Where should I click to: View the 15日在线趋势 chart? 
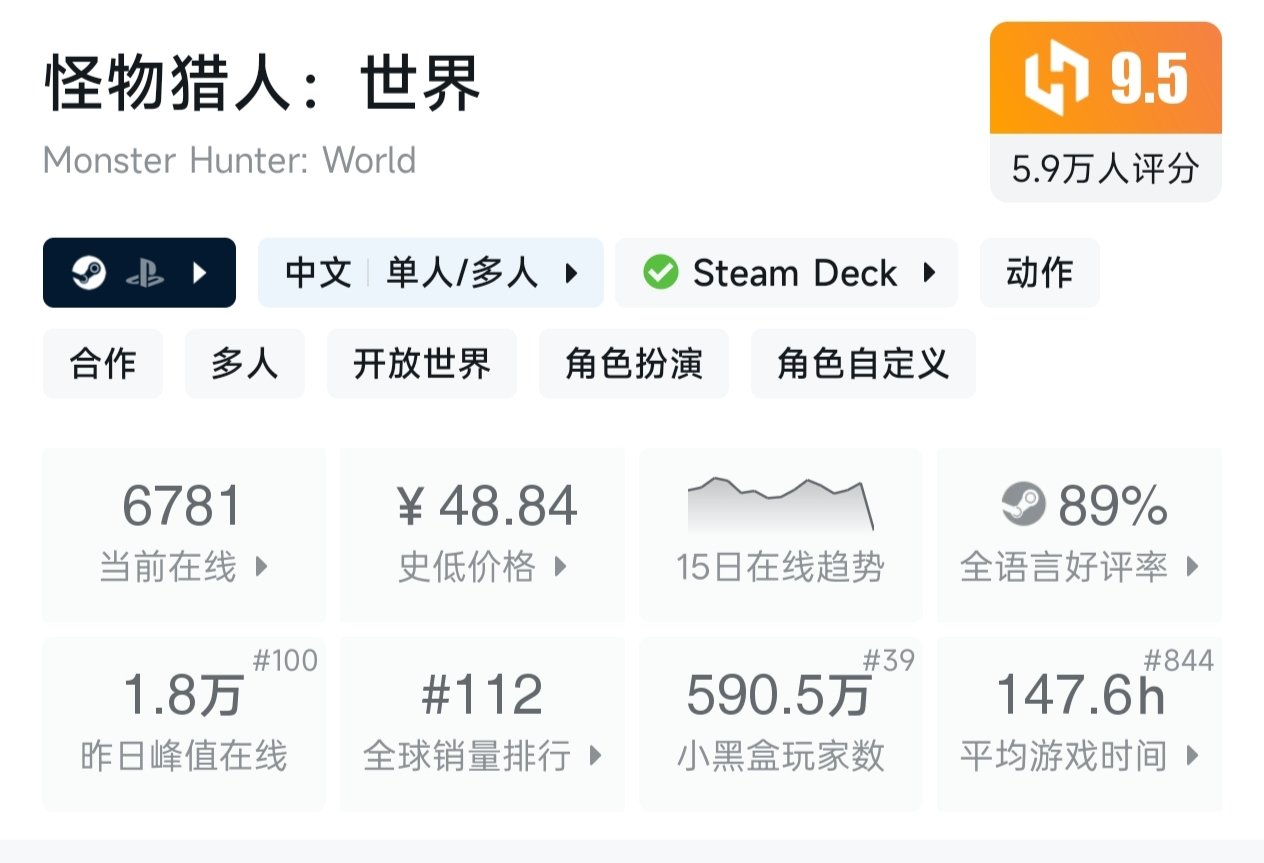click(x=780, y=506)
